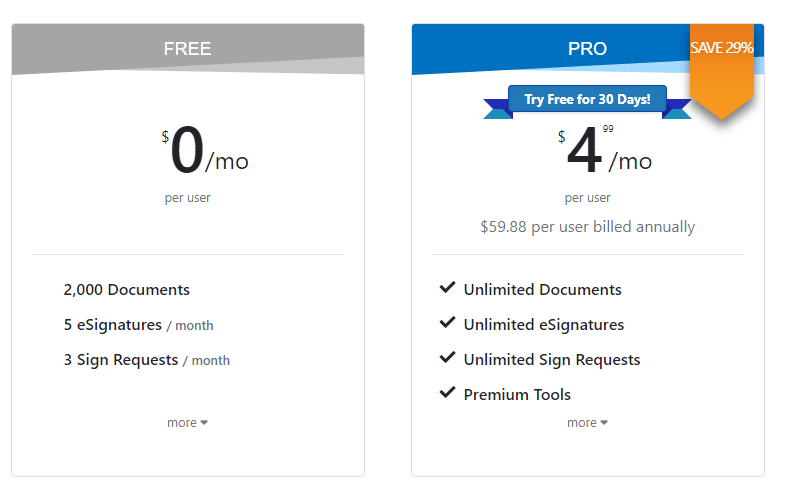The height and width of the screenshot is (500, 786).
Task: Click the Unlimited eSignatures feature label
Action: click(543, 325)
